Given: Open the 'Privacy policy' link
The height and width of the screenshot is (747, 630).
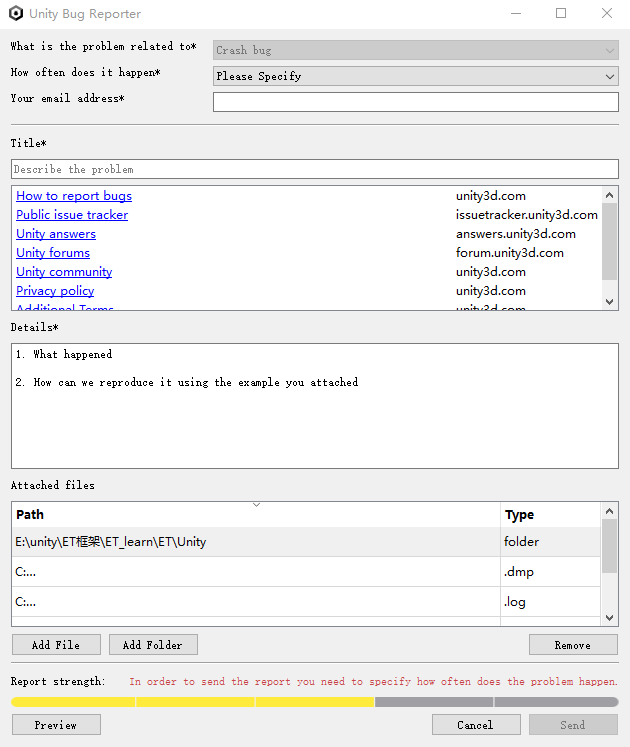Looking at the screenshot, I should [55, 291].
